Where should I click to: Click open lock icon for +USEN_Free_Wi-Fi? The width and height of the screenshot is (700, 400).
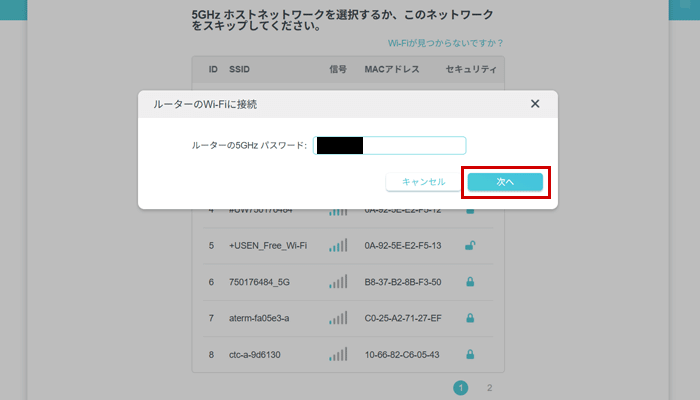[x=470, y=246]
